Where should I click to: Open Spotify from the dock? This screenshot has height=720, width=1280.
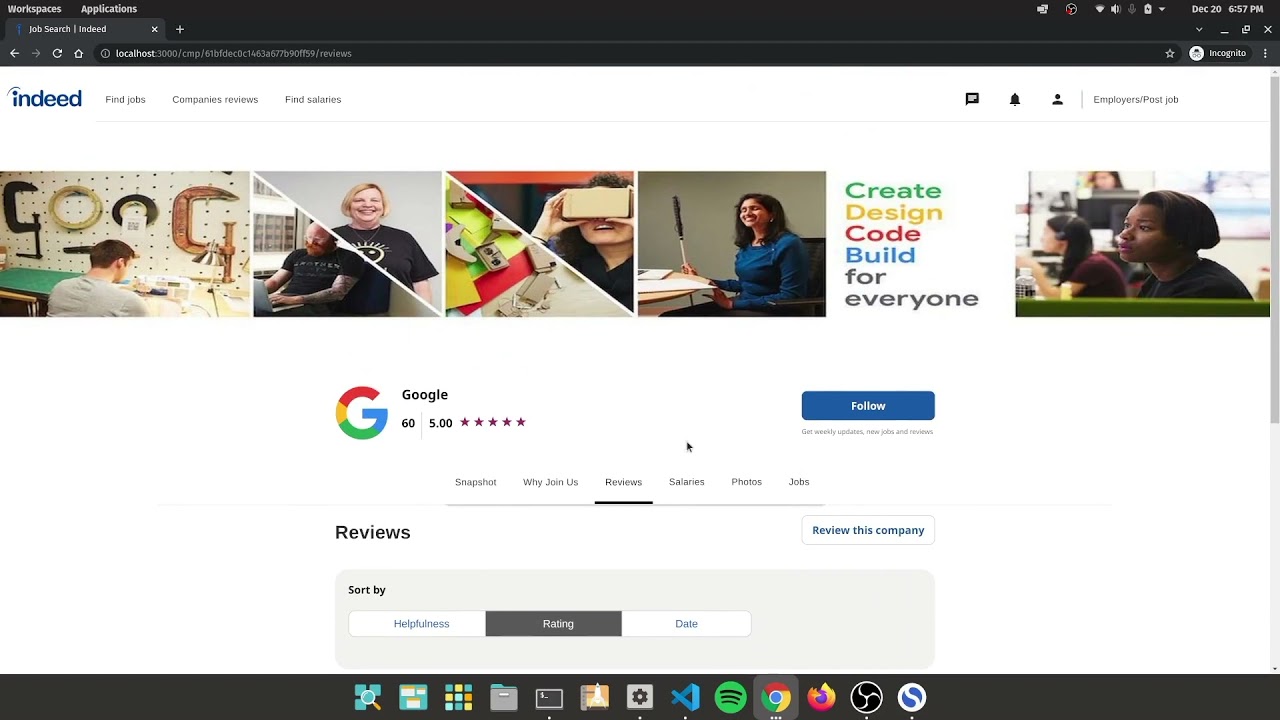pyautogui.click(x=731, y=697)
